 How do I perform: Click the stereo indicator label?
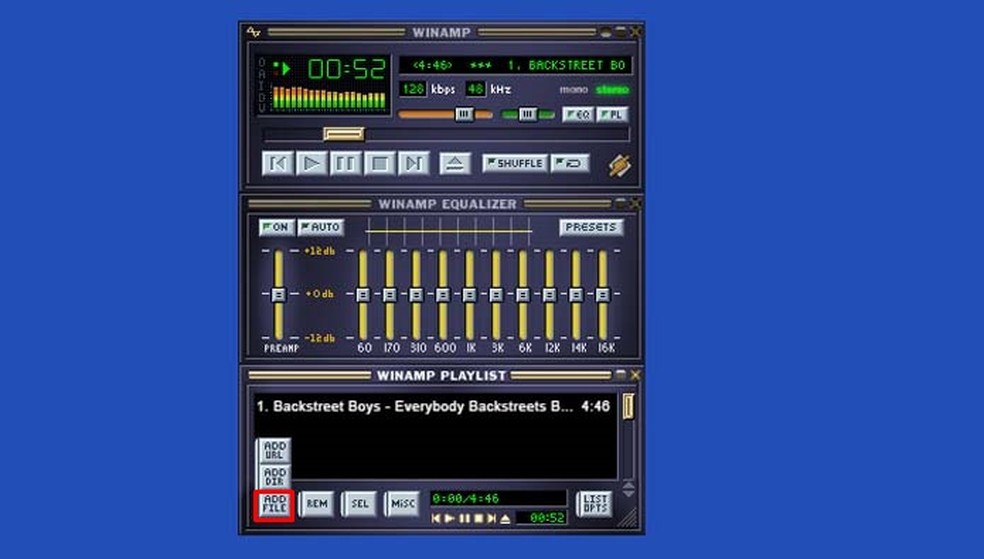tap(612, 90)
